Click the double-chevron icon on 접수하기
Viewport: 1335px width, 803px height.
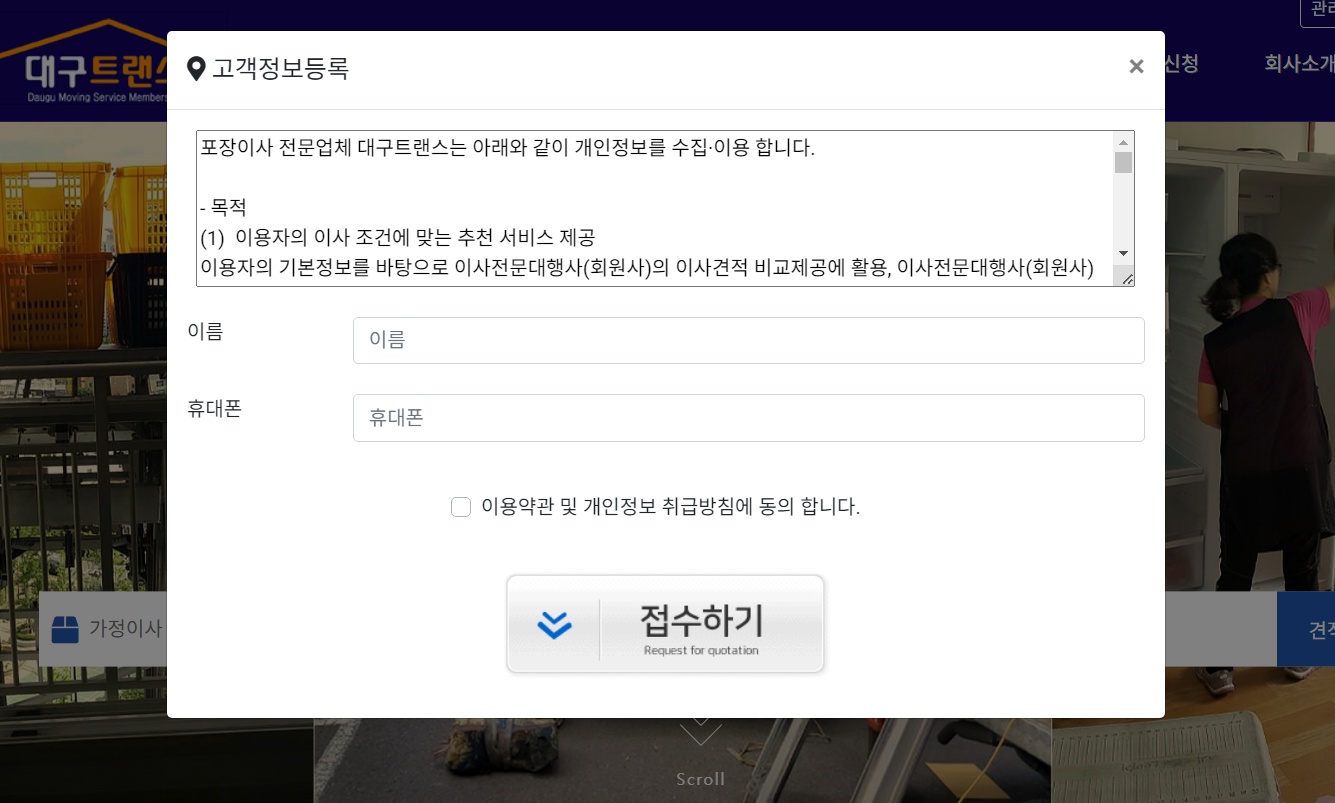click(554, 625)
